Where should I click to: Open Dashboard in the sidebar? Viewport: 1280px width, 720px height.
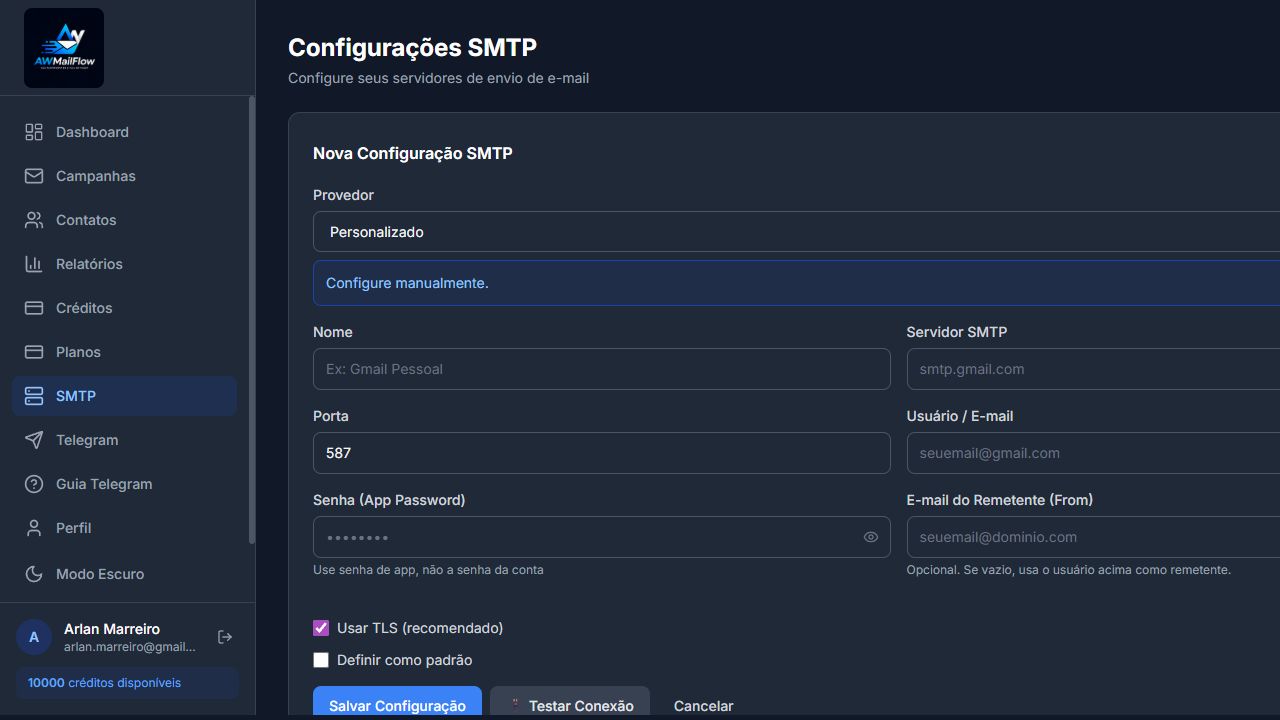point(124,132)
